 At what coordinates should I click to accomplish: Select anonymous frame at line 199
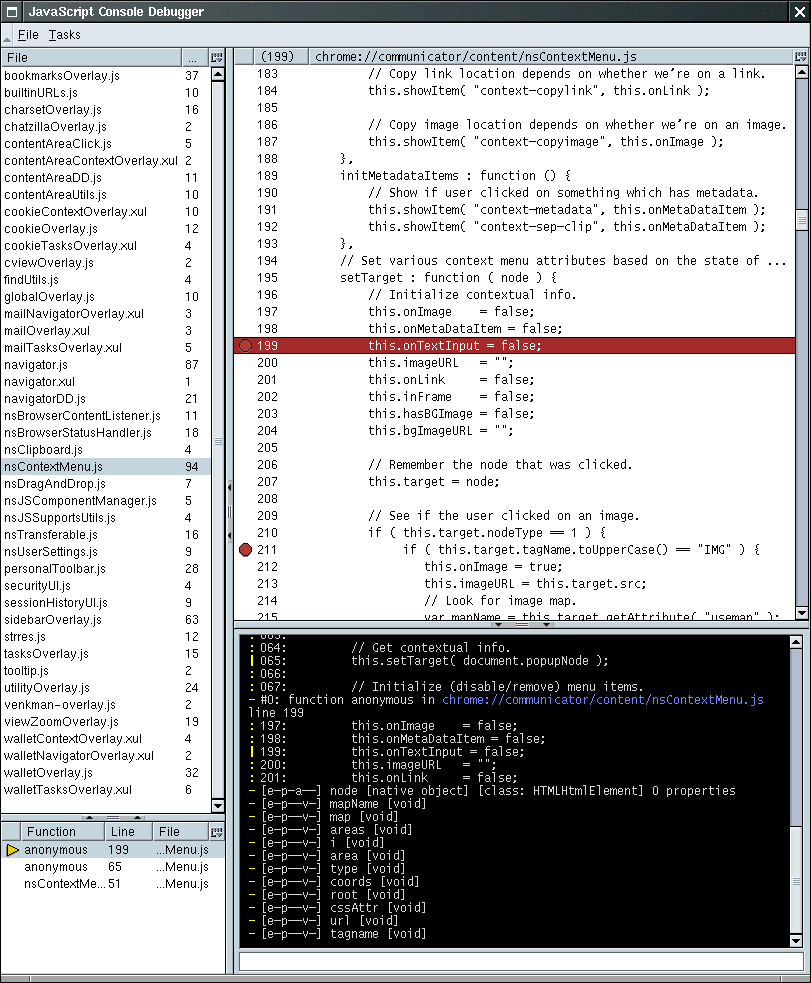113,850
